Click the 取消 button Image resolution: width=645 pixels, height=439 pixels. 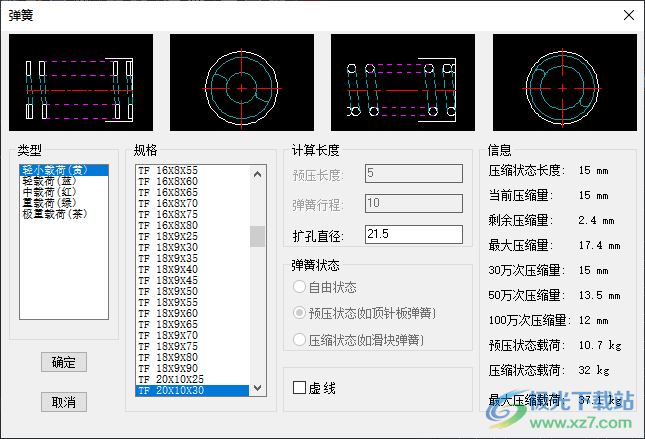click(x=64, y=402)
